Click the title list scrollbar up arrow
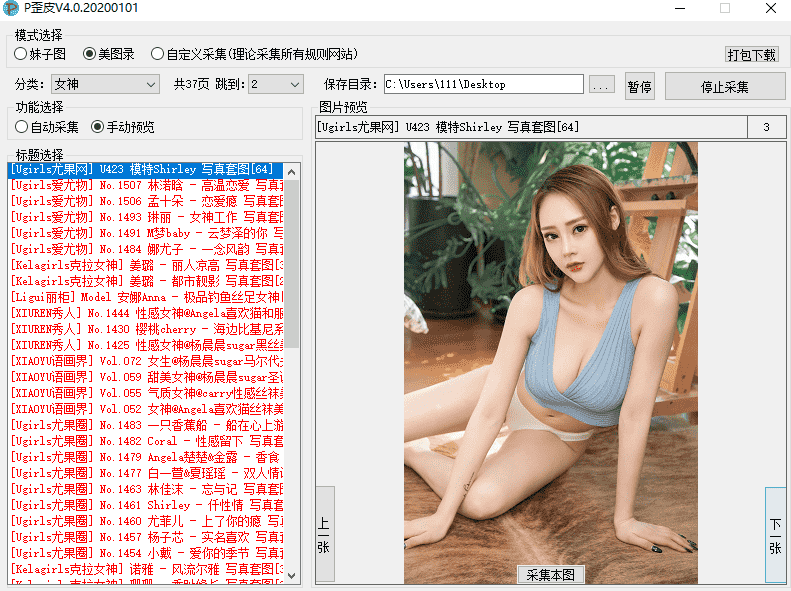Screen dimensions: 791x591 pyautogui.click(x=292, y=172)
